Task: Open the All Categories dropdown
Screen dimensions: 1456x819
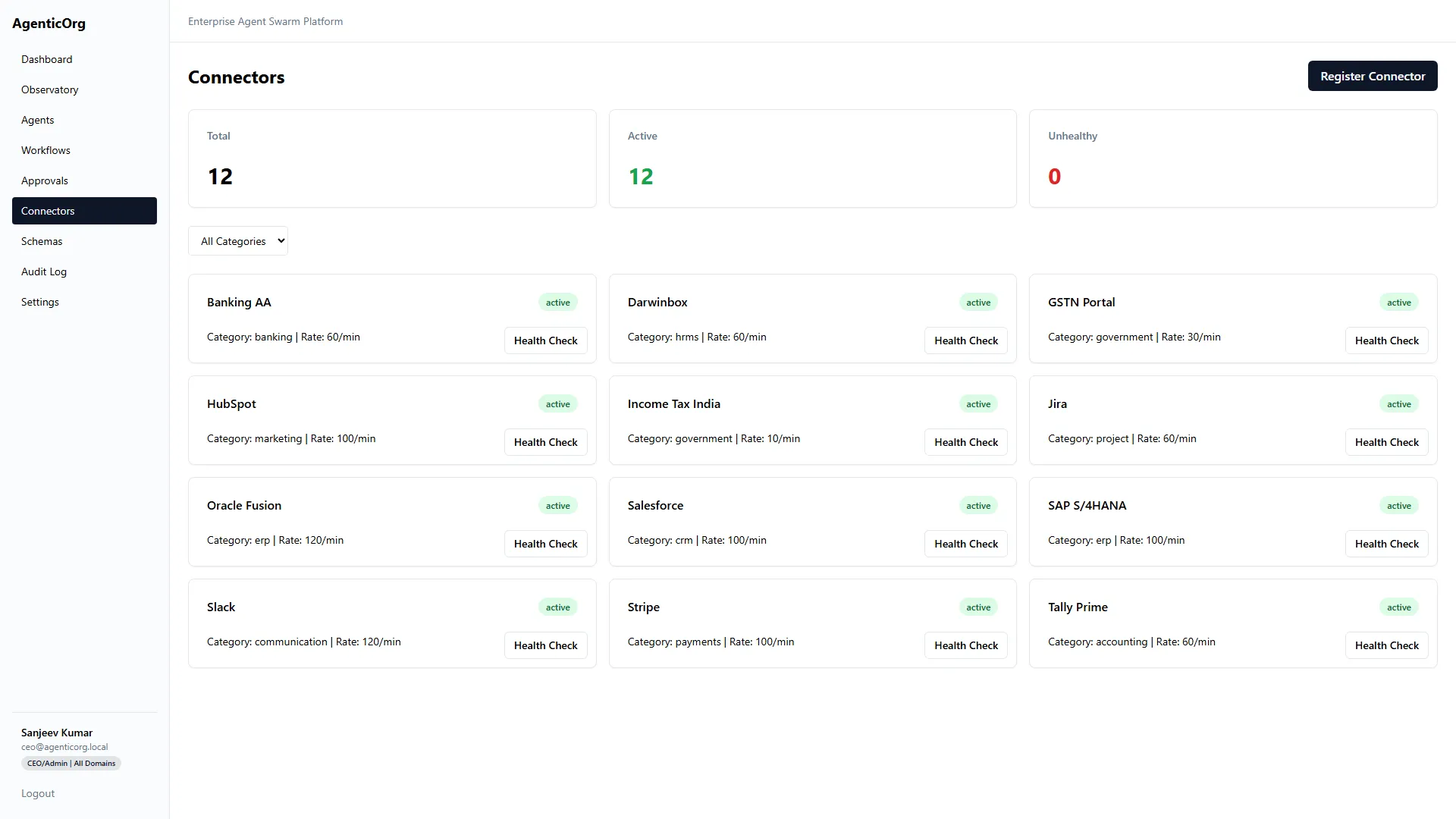Action: 238,241
